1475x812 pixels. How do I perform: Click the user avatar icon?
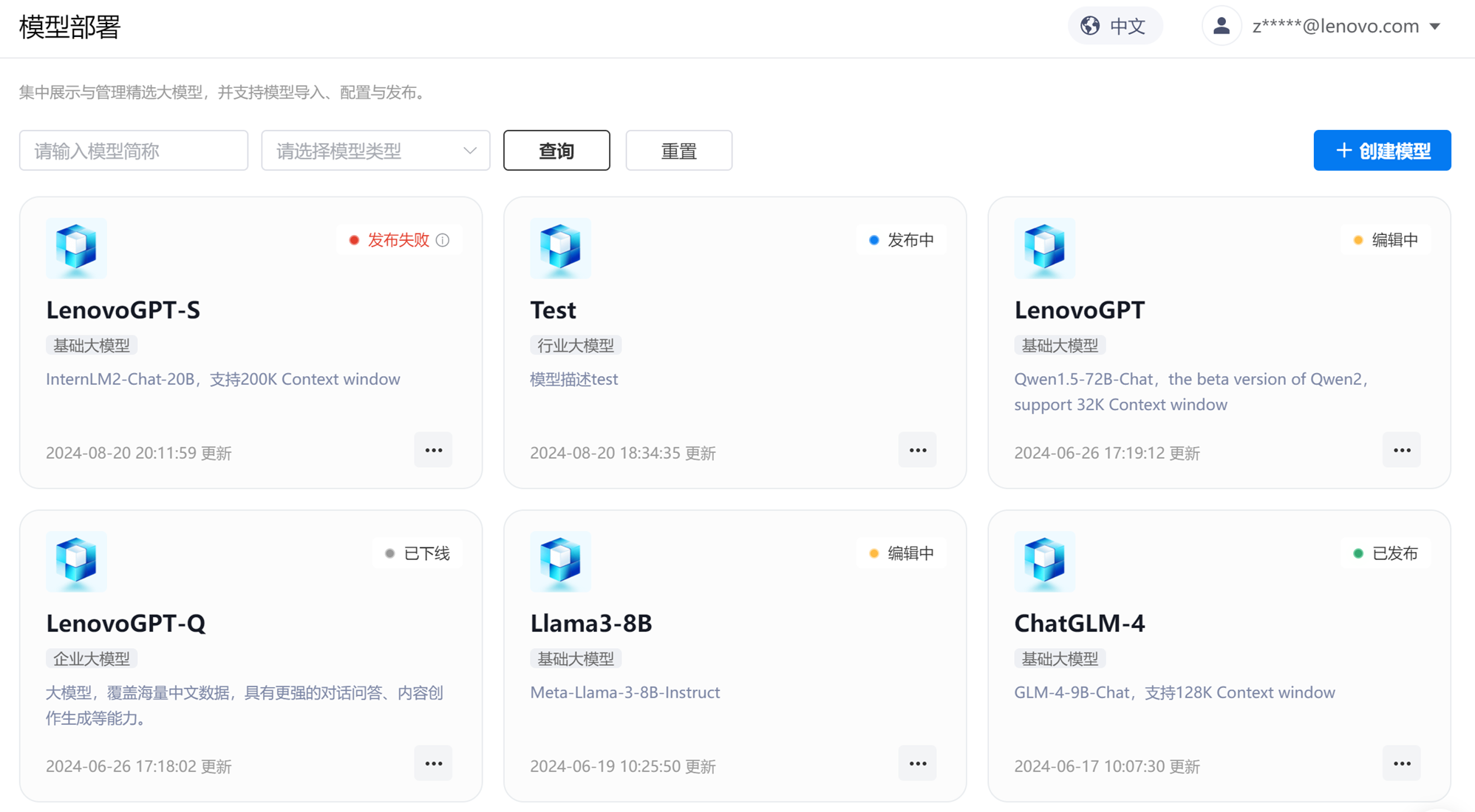point(1221,26)
